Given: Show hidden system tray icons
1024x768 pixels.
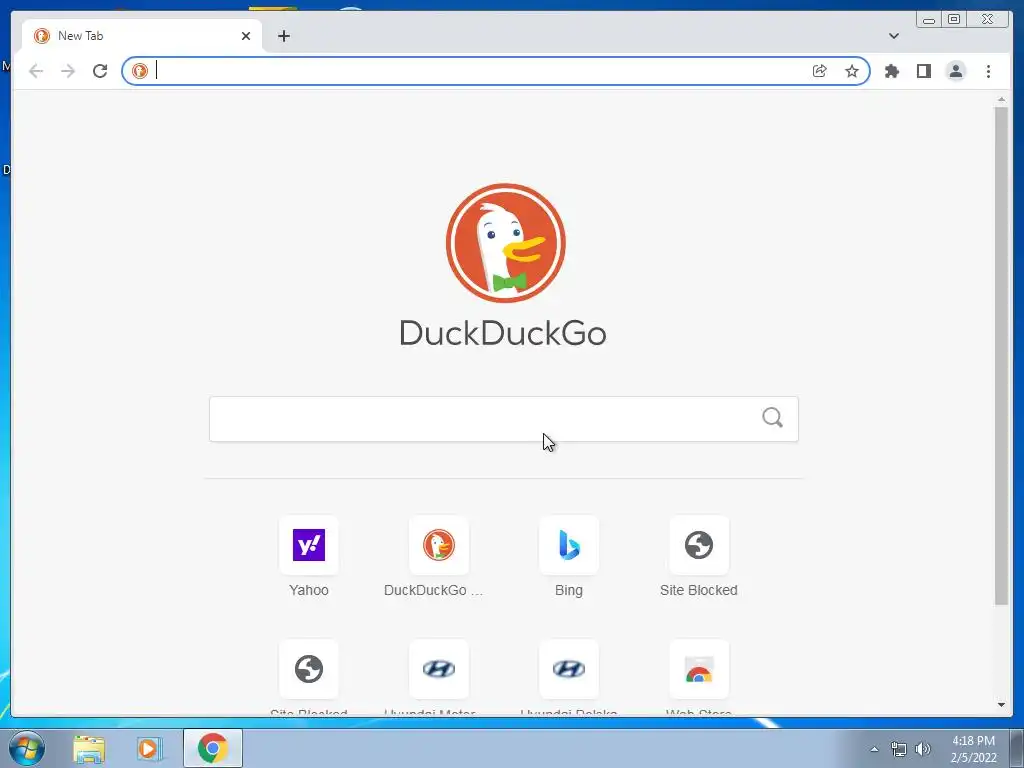Looking at the screenshot, I should [x=874, y=750].
